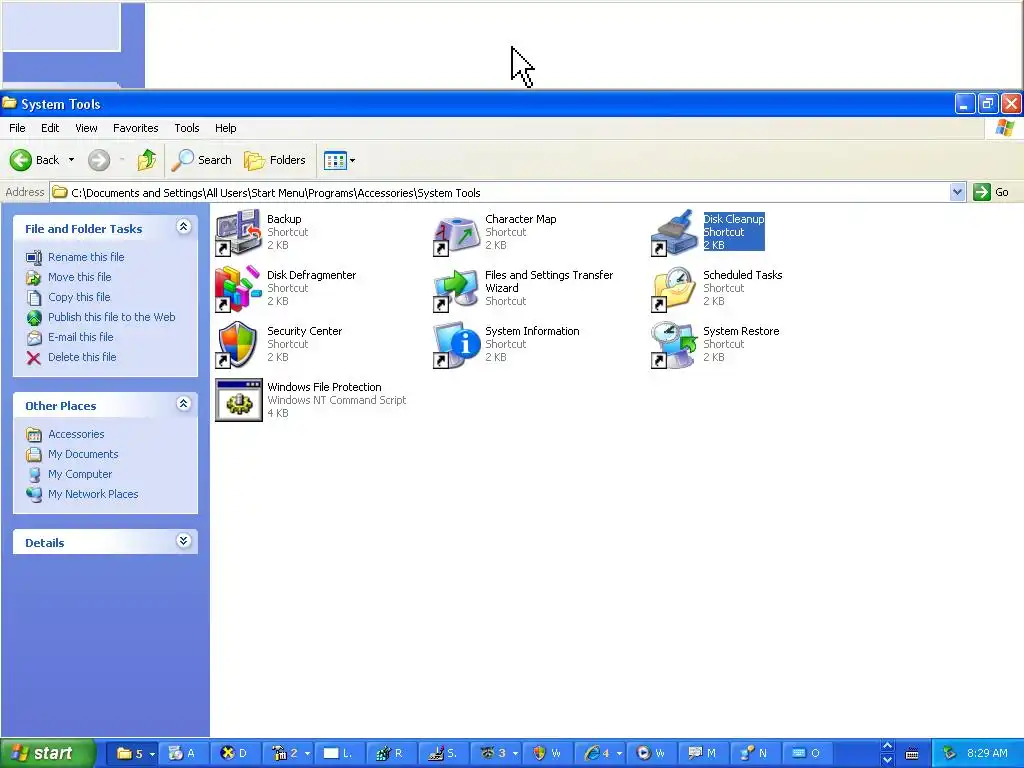This screenshot has height=768, width=1024.
Task: Open the Views button menu
Action: pos(340,160)
